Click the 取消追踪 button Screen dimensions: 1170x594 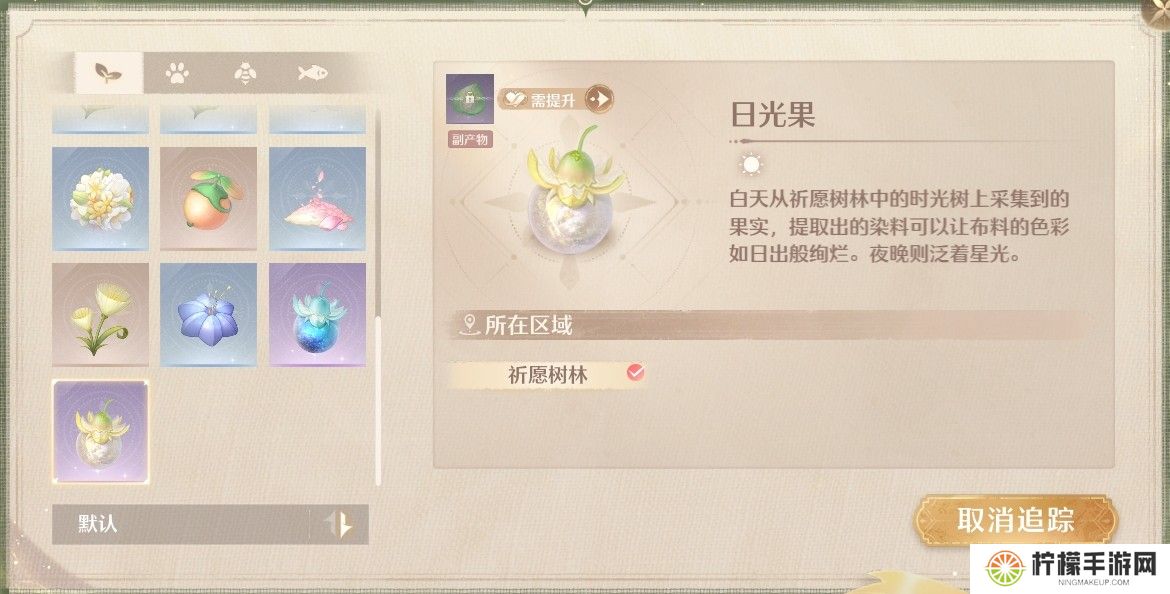(x=1016, y=520)
